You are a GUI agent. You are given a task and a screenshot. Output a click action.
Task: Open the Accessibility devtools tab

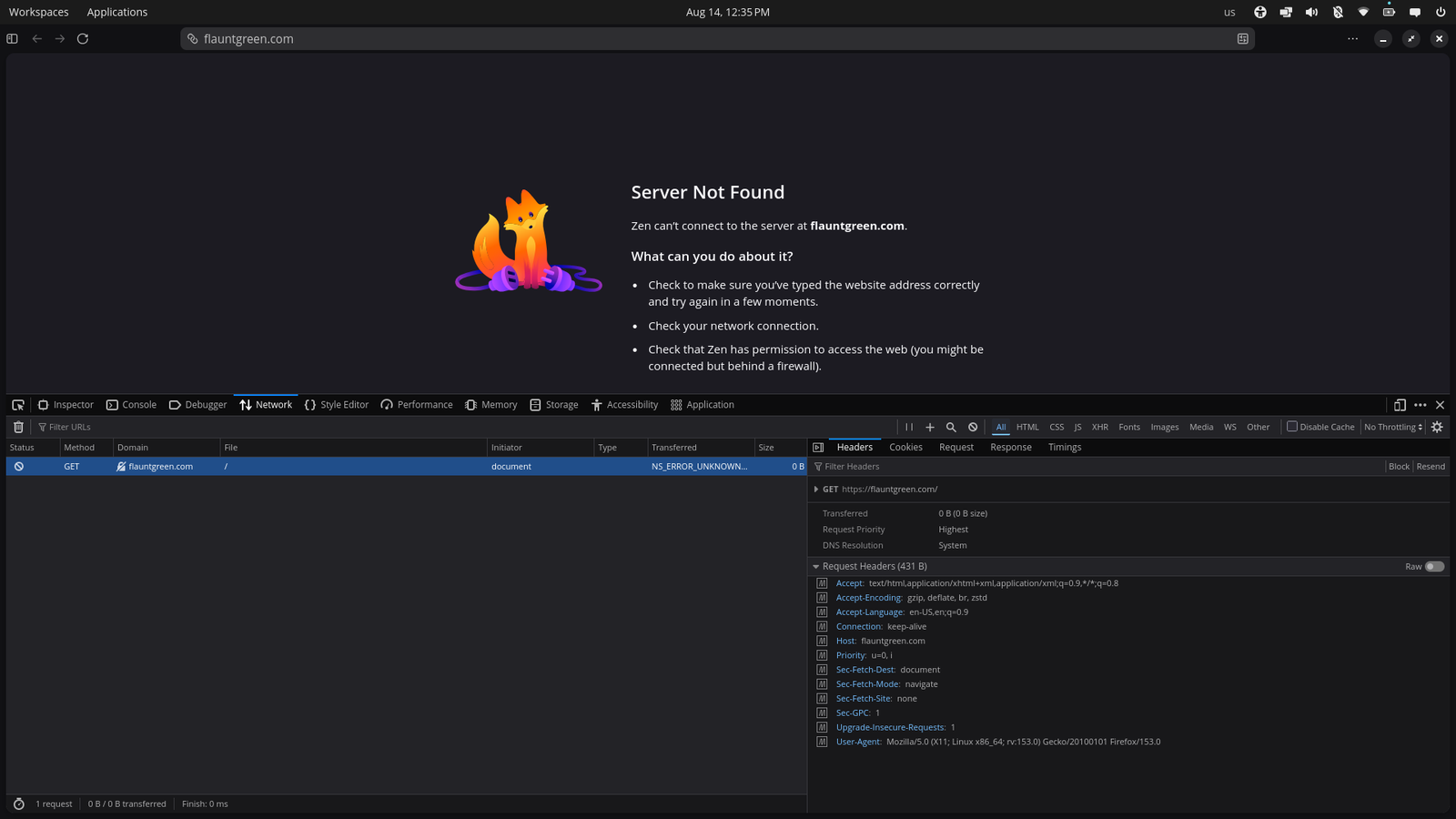click(624, 405)
